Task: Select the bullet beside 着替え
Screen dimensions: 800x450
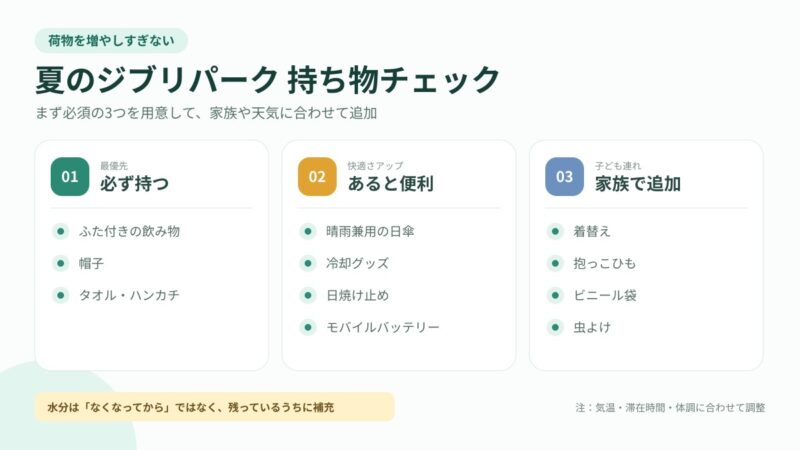Action: [x=555, y=231]
